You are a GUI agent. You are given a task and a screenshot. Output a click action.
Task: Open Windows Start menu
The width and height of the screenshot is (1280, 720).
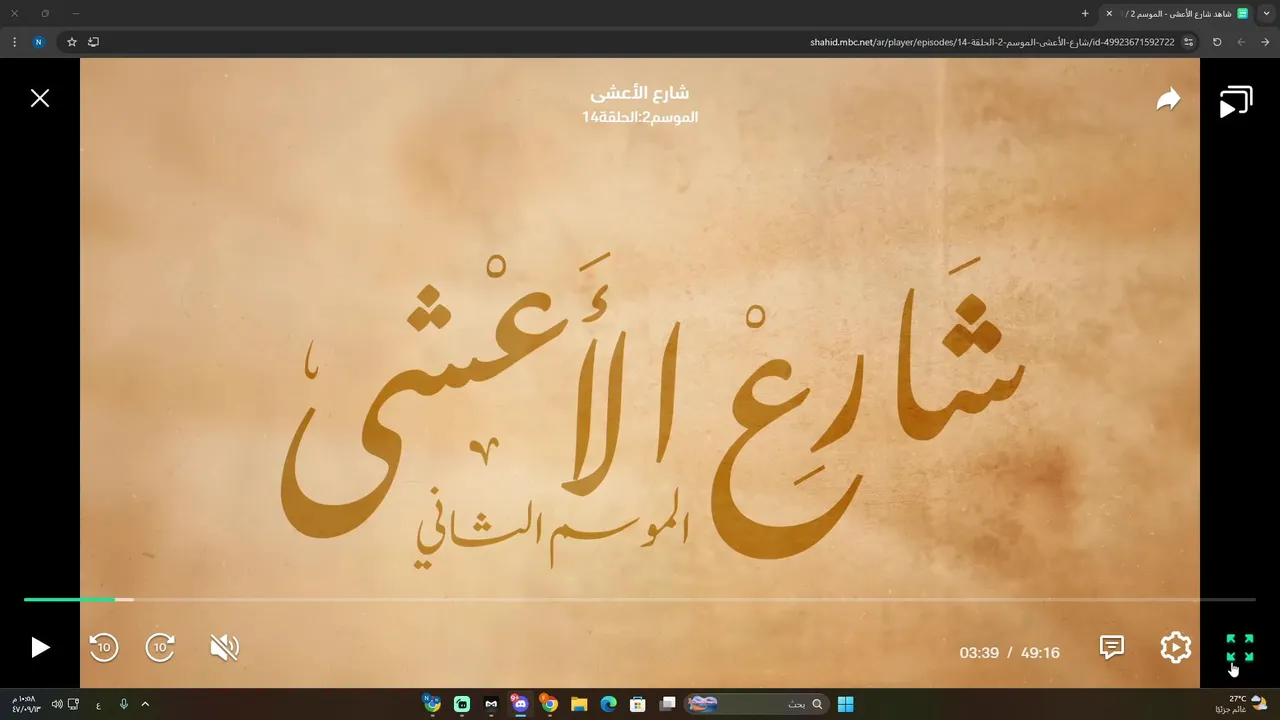click(x=845, y=704)
